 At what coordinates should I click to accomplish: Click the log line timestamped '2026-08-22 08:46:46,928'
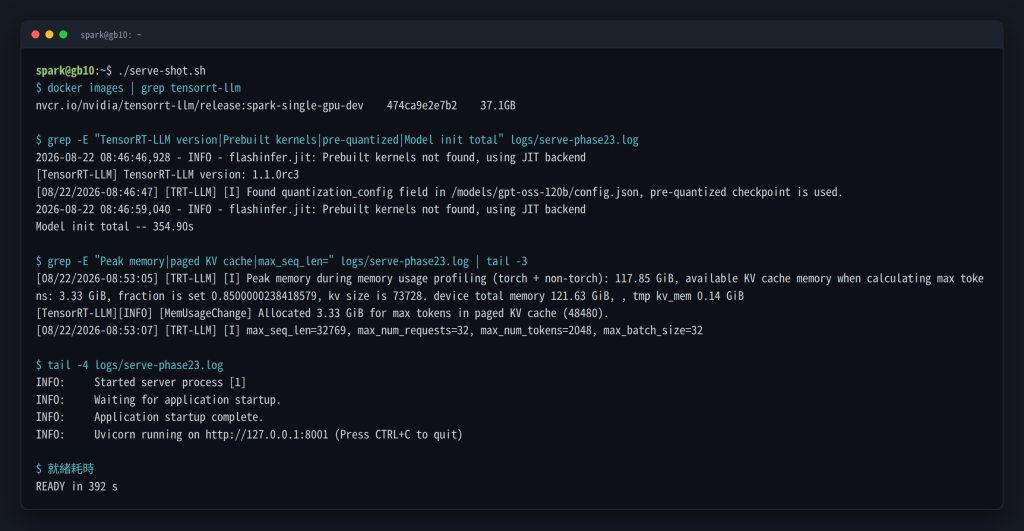311,157
